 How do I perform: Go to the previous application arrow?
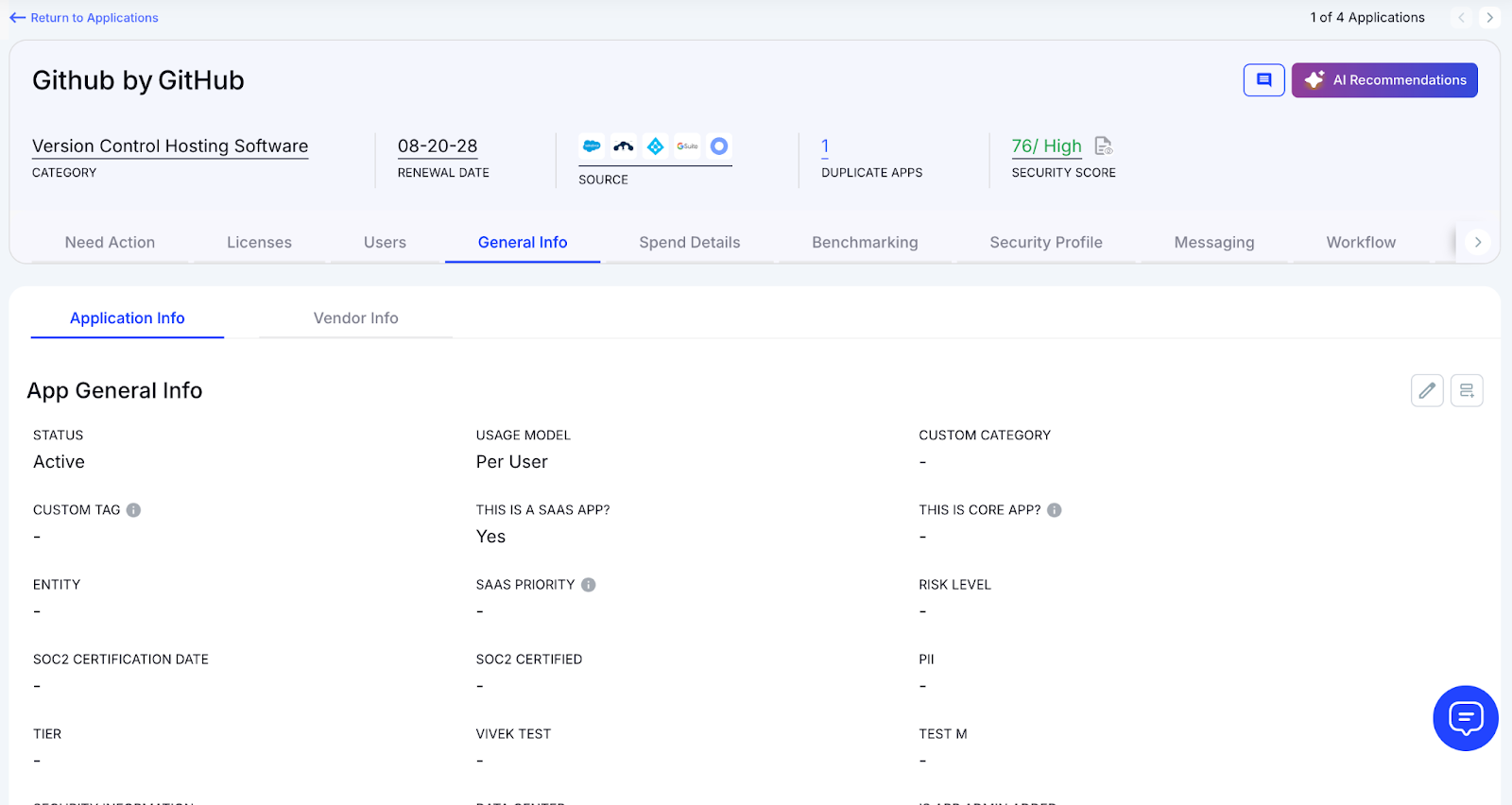pyautogui.click(x=1461, y=18)
